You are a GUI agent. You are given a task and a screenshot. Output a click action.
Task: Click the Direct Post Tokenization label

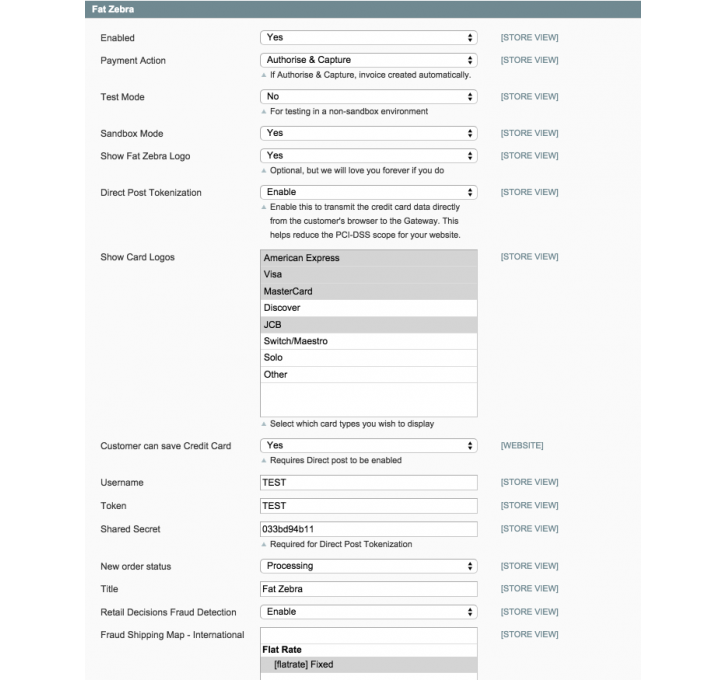click(151, 193)
